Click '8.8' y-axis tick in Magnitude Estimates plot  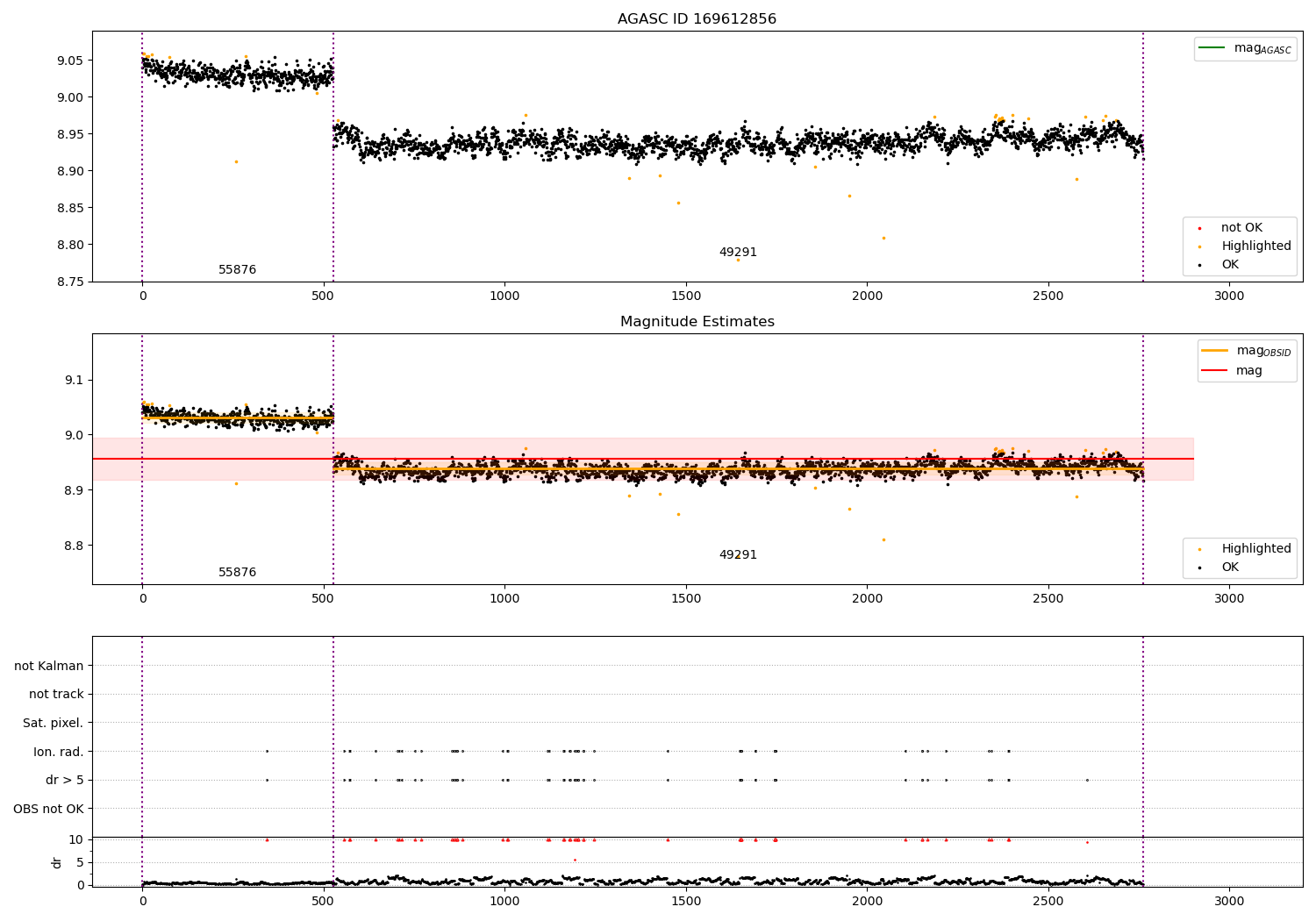point(74,546)
